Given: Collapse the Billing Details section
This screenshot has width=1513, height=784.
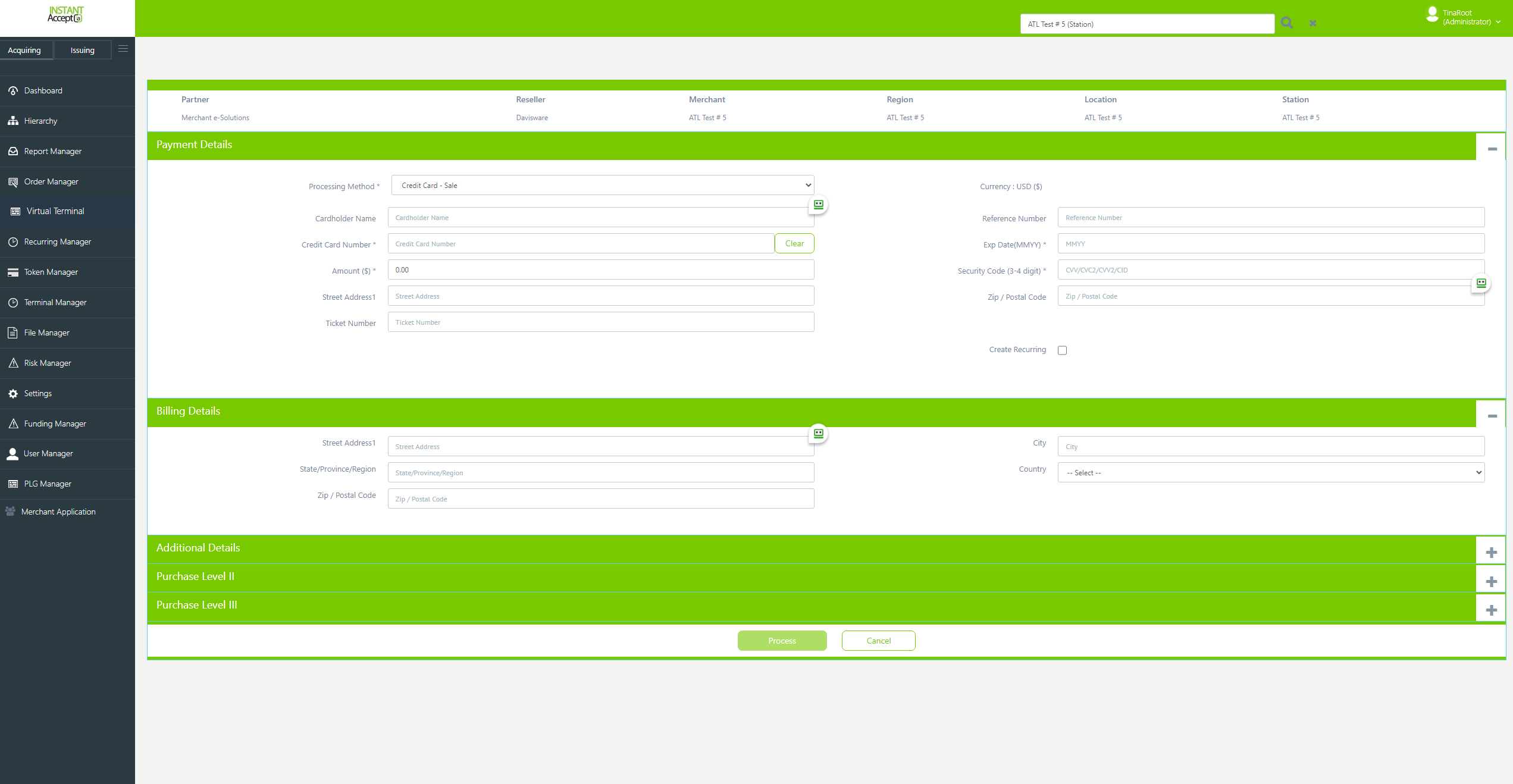Looking at the screenshot, I should click(x=1492, y=416).
